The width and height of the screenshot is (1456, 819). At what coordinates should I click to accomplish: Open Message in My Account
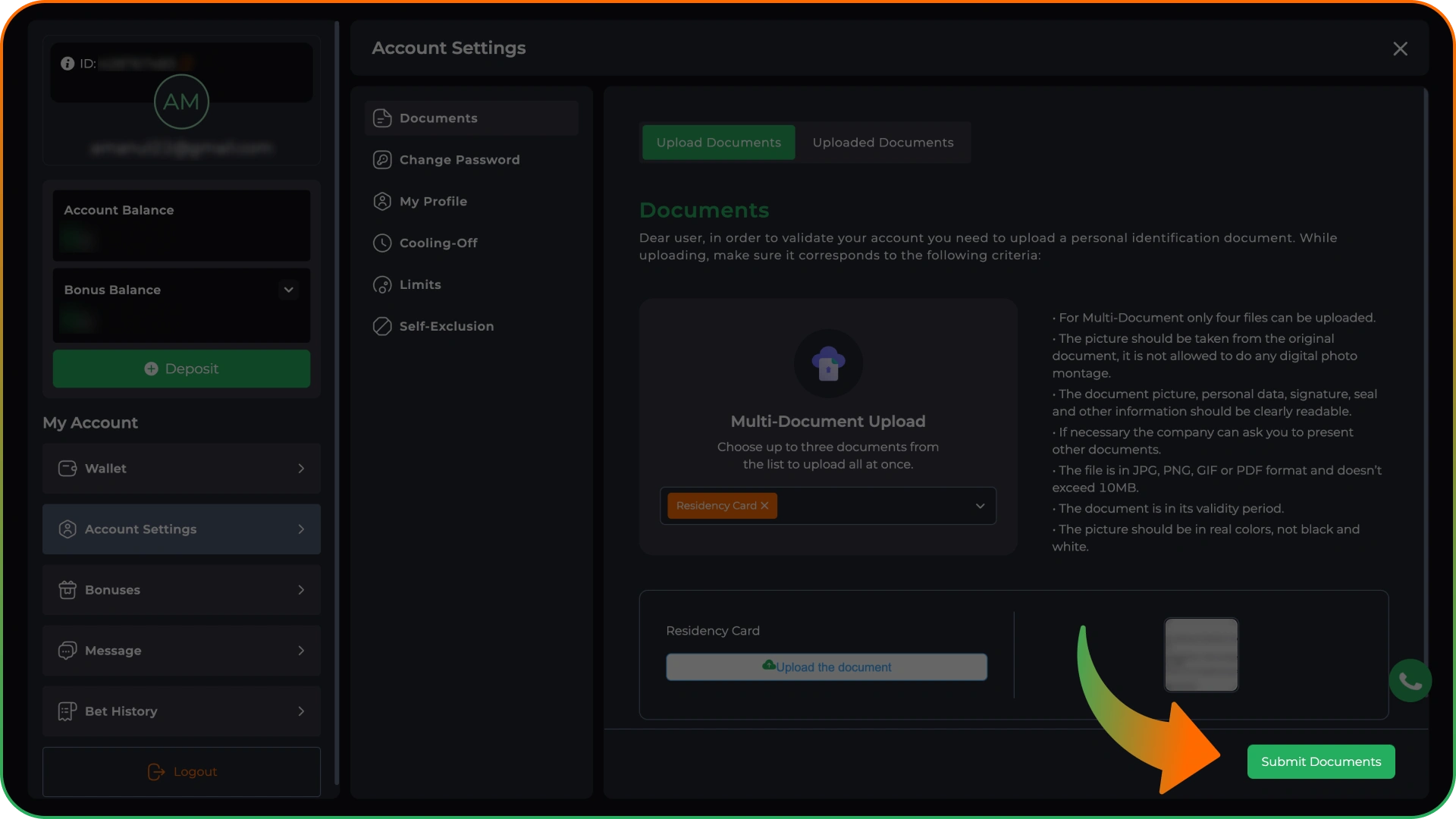click(181, 651)
